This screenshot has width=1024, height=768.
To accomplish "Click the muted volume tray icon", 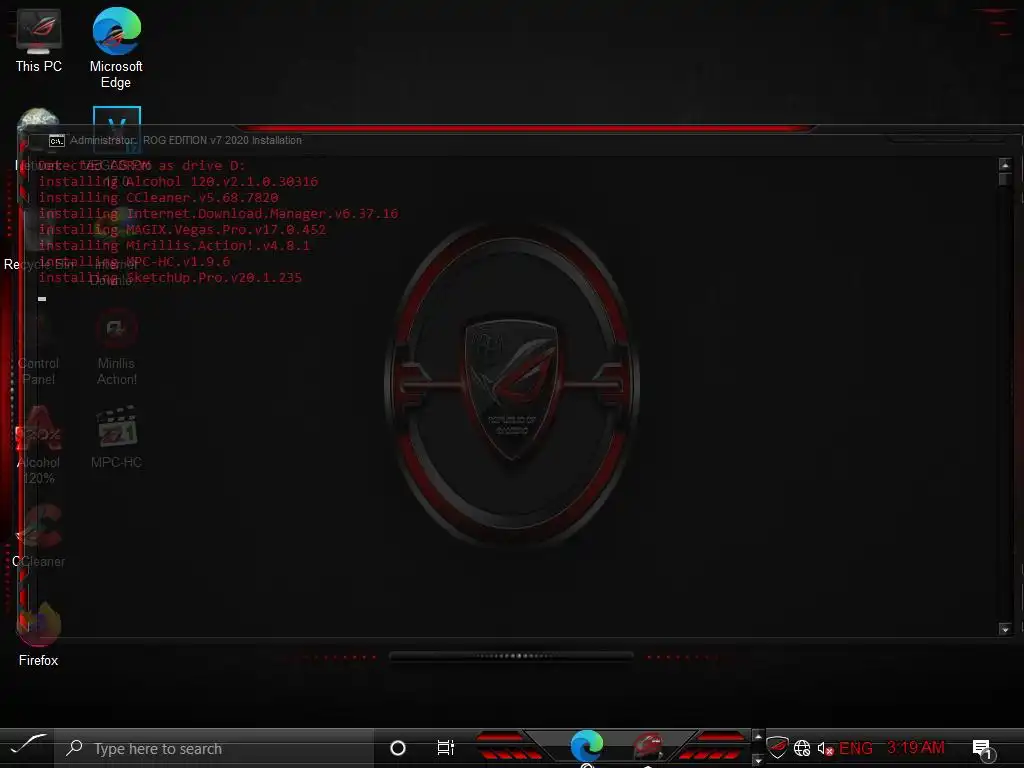I will click(825, 748).
